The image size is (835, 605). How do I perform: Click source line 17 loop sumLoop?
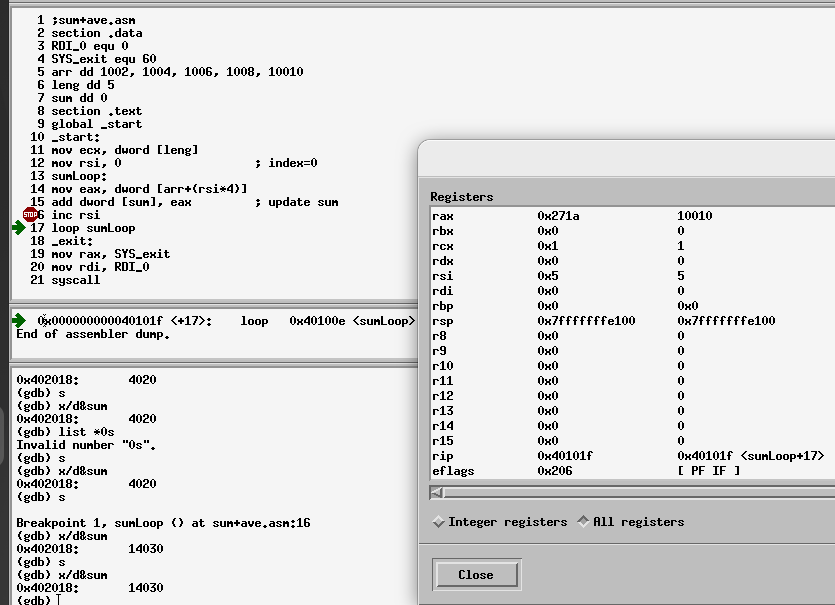[93, 228]
